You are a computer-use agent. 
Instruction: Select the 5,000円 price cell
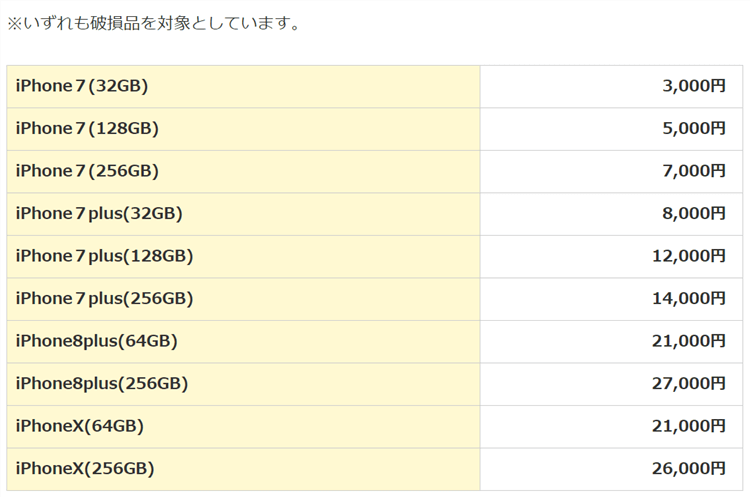point(693,129)
